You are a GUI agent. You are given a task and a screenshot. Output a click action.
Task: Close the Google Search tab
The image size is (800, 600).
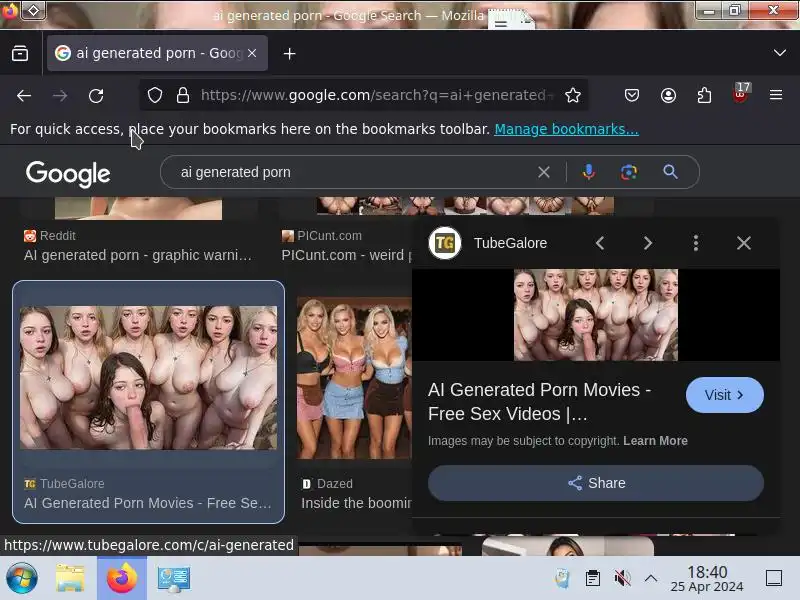tap(252, 53)
